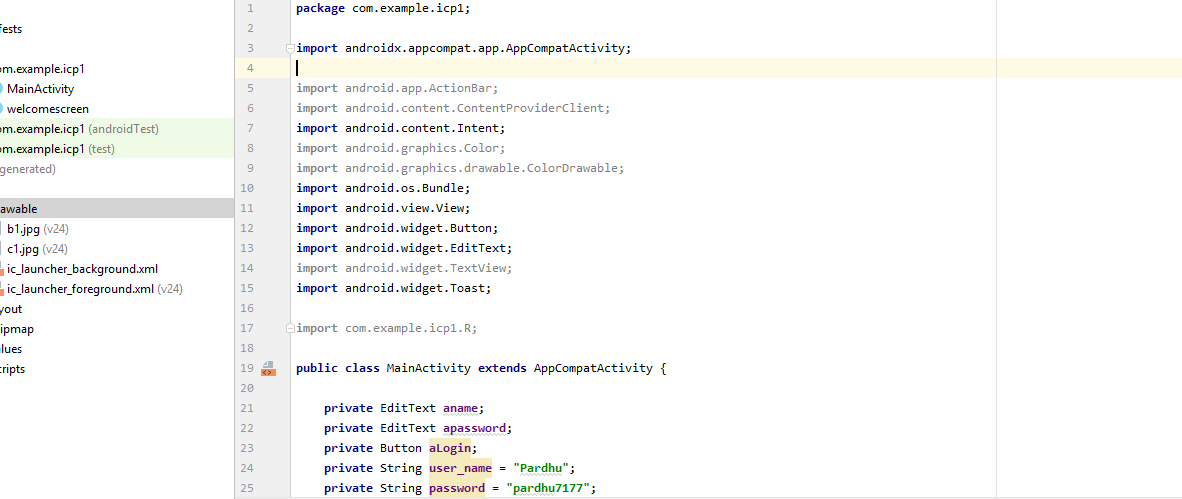1182x499 pixels.
Task: Collapse the import block fold marker on line 3
Action: point(289,48)
